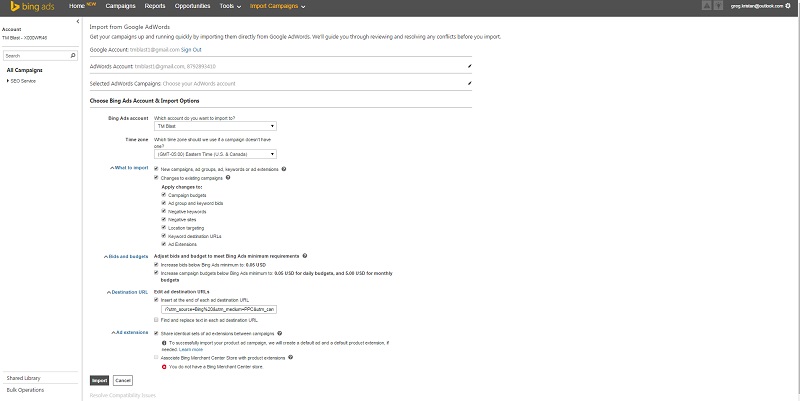Screen dimensions: 800x401
Task: Toggle Increase campaign budgets below minimum checkbox
Action: pyautogui.click(x=157, y=273)
